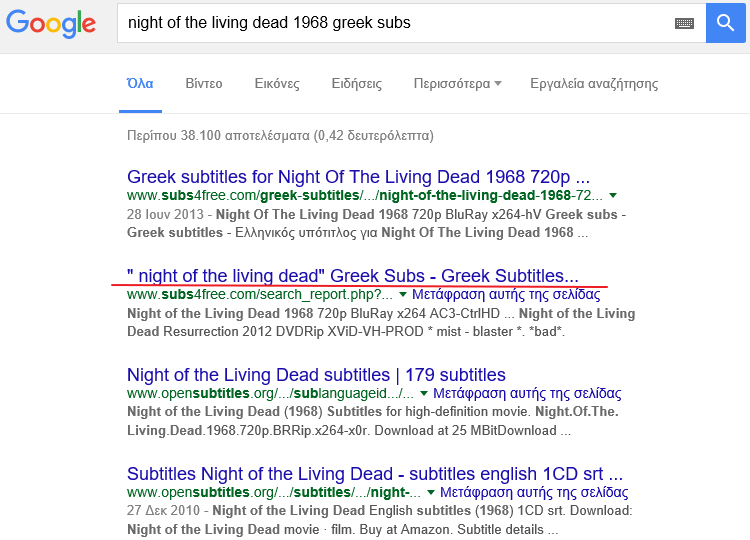750x540 pixels.
Task: Click the result count text 'Περίπου 38.100 αποτελέσματα'
Action: coord(218,136)
